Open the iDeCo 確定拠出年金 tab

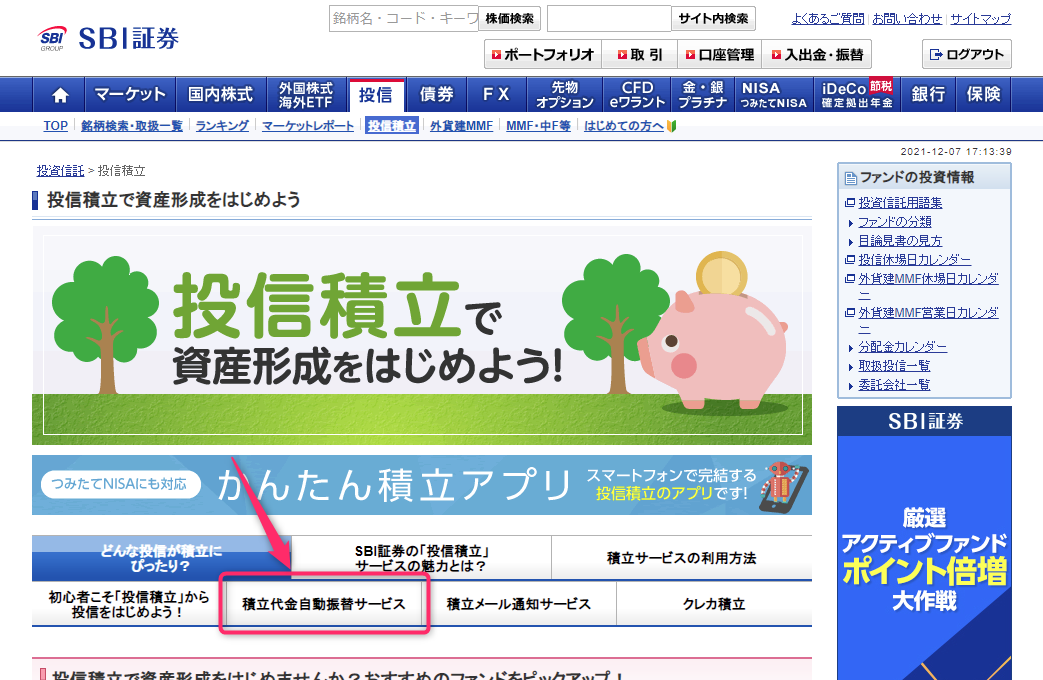[857, 95]
